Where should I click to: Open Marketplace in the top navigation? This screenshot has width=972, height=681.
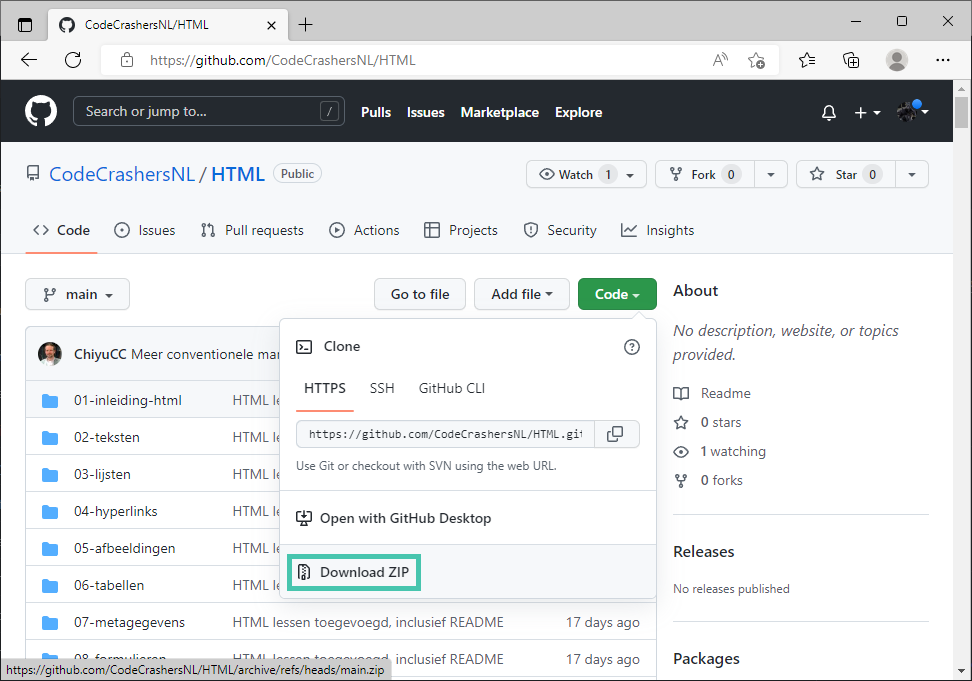(500, 112)
